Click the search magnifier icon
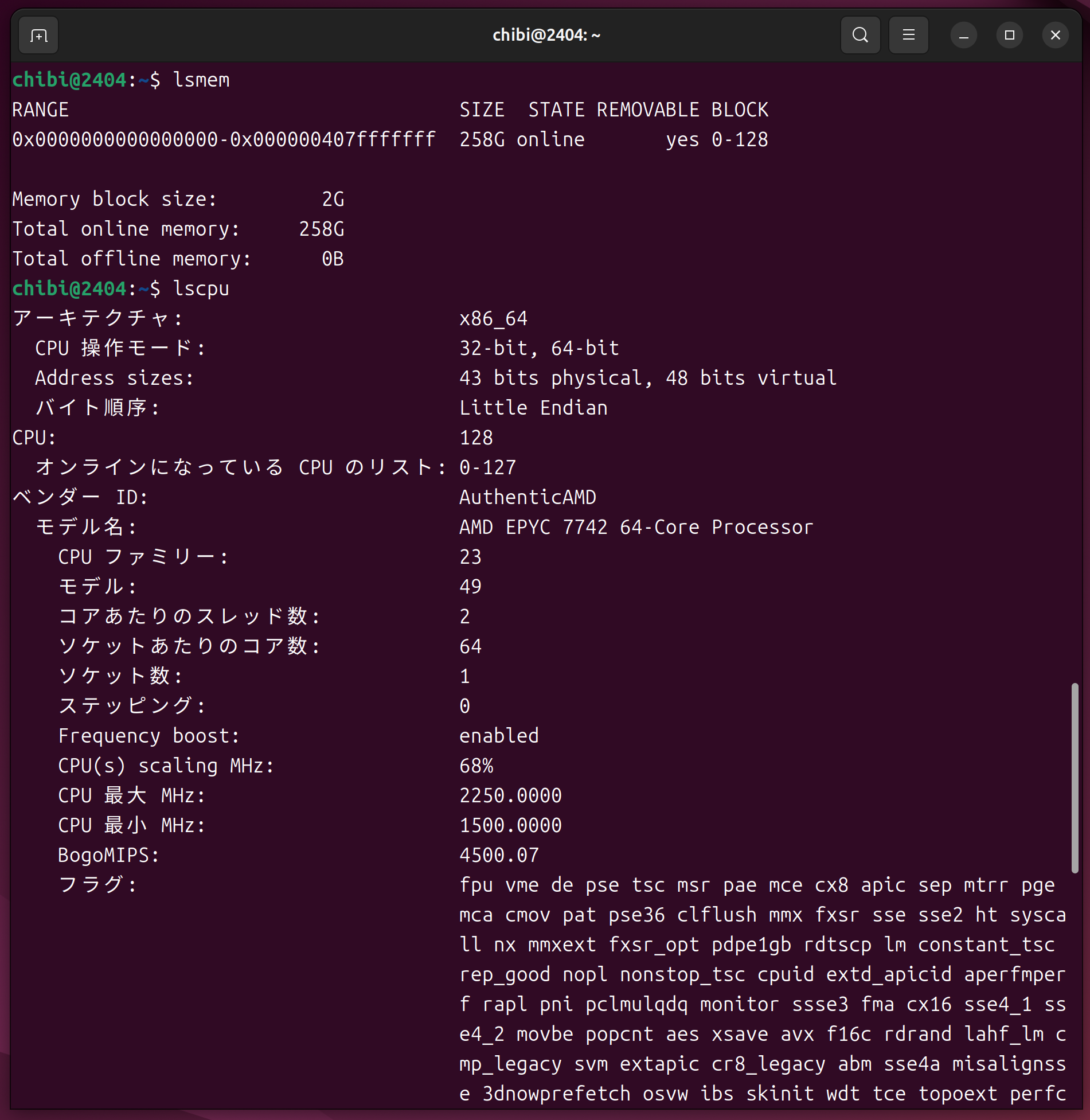This screenshot has height=1120, width=1090. pyautogui.click(x=860, y=36)
